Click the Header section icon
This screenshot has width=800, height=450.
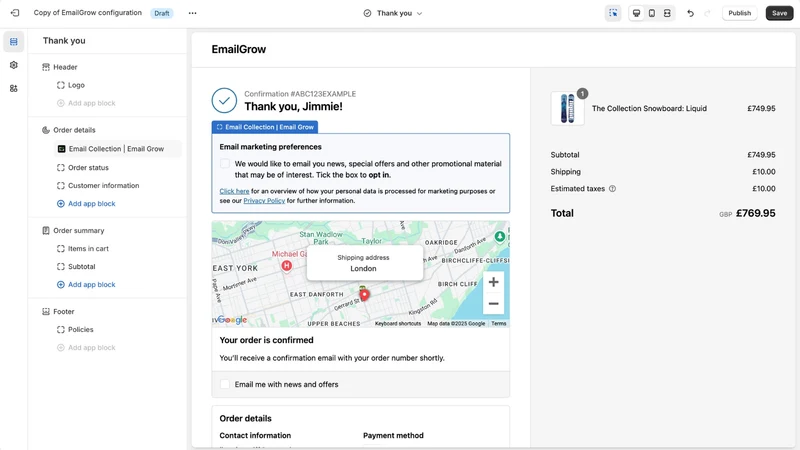46,67
